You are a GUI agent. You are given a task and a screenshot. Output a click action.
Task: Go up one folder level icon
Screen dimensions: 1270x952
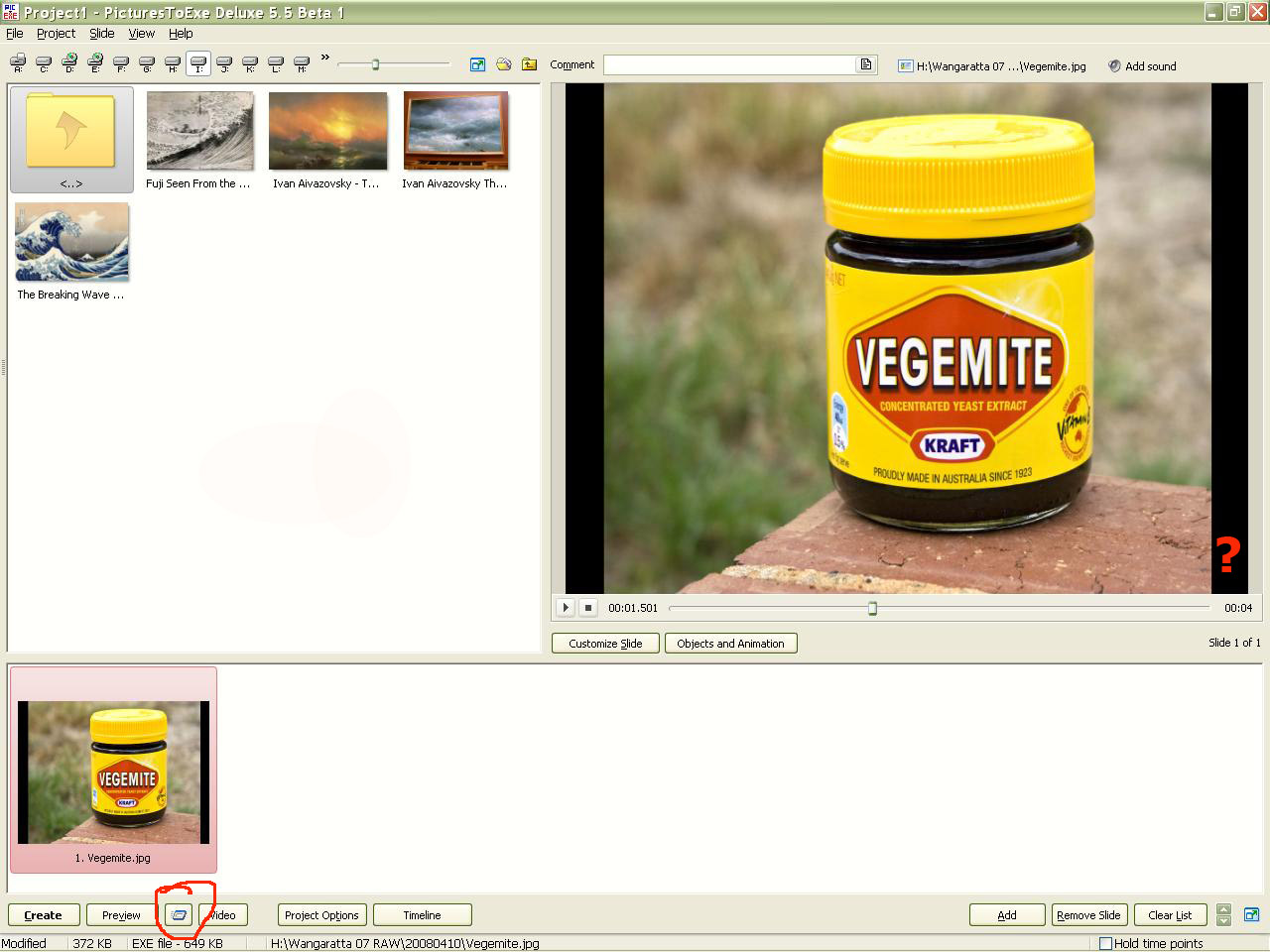pos(530,64)
